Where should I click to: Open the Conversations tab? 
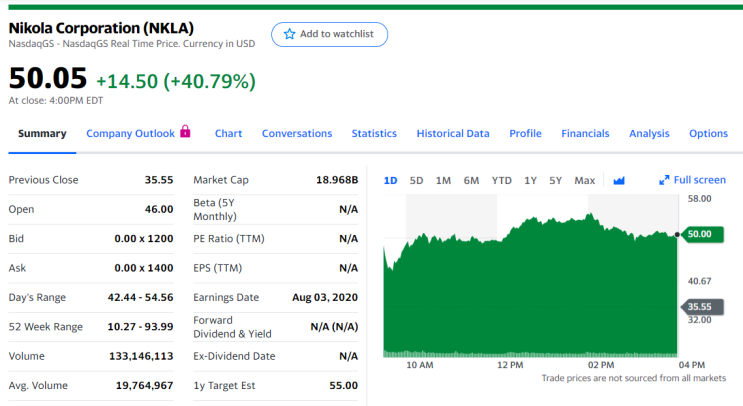click(x=297, y=134)
